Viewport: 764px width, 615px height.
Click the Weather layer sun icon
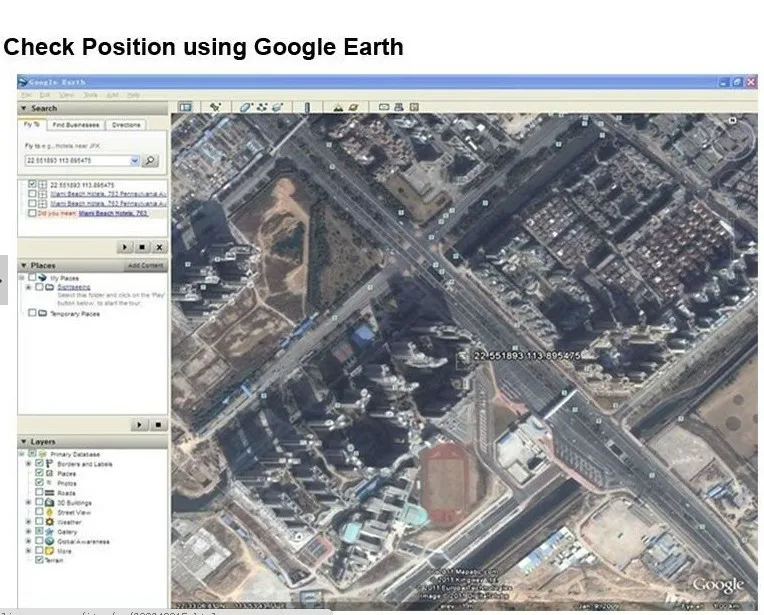pyautogui.click(x=49, y=522)
